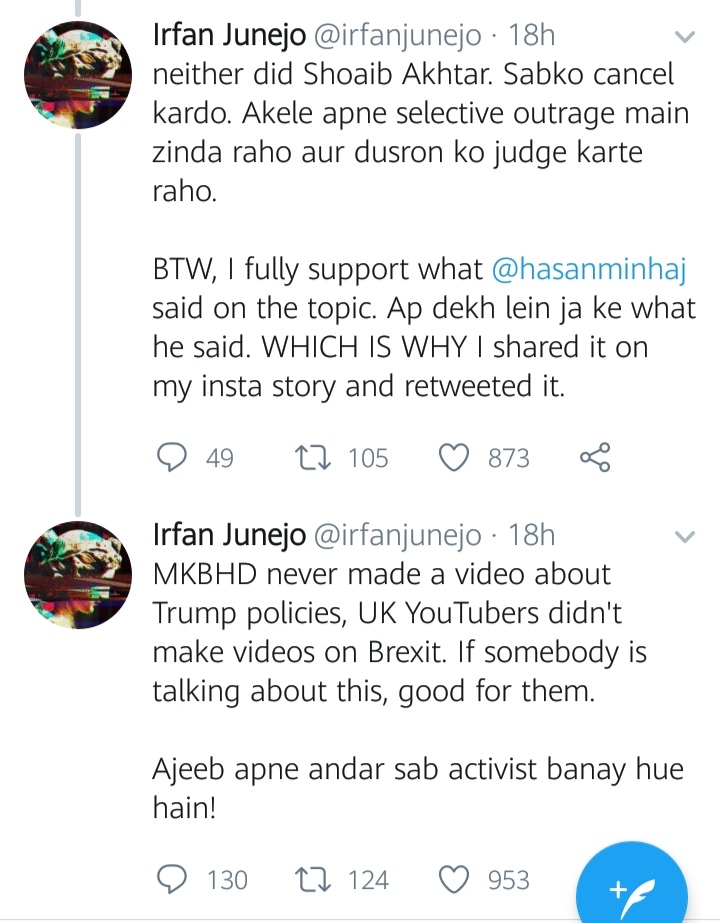
Task: Open Irfan Junejo avatar on first tweet
Action: coord(78,75)
